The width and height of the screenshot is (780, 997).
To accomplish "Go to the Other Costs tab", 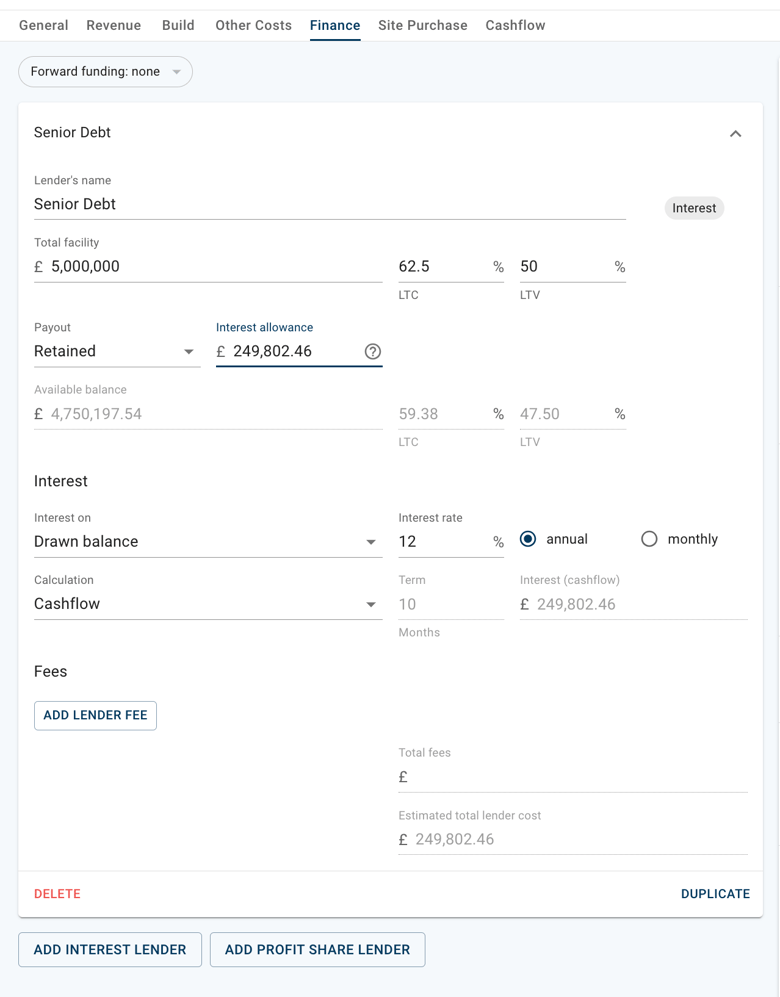I will click(x=253, y=25).
